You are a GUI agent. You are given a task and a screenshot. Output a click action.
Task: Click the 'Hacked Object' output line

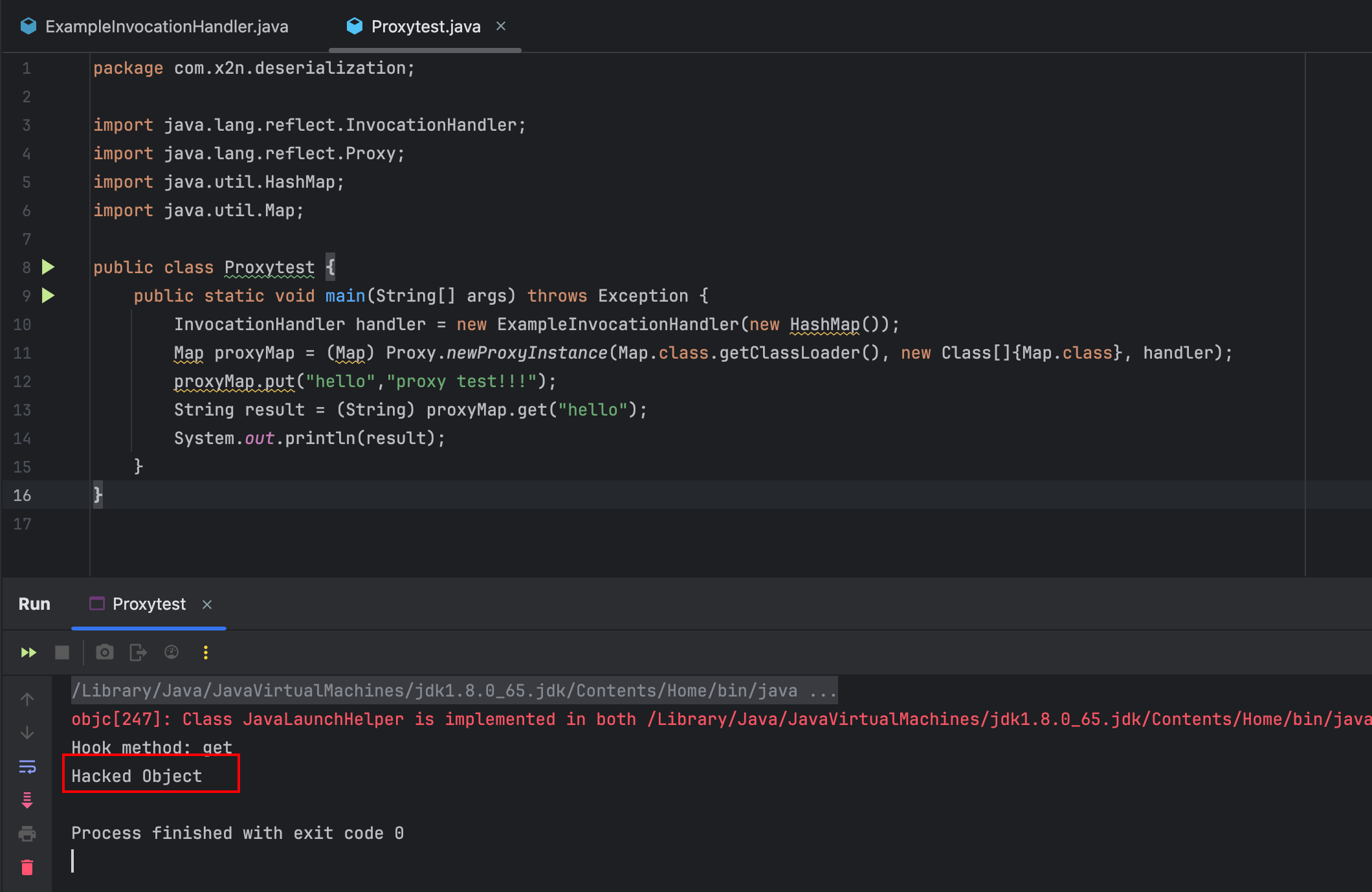(x=137, y=776)
